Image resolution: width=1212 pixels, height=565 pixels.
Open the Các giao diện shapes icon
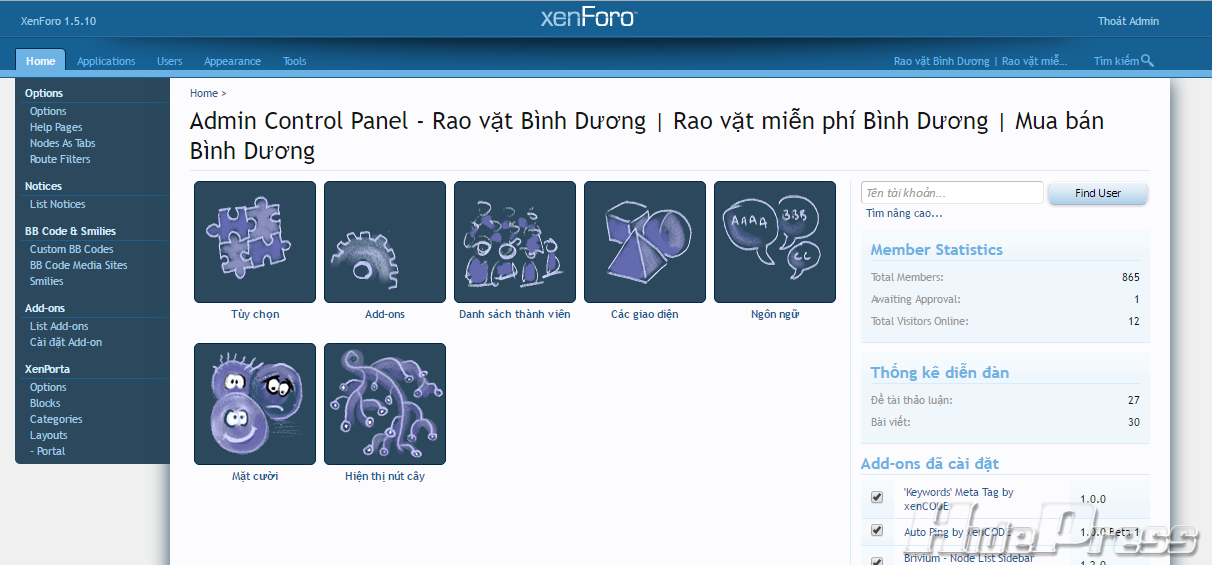pyautogui.click(x=645, y=242)
